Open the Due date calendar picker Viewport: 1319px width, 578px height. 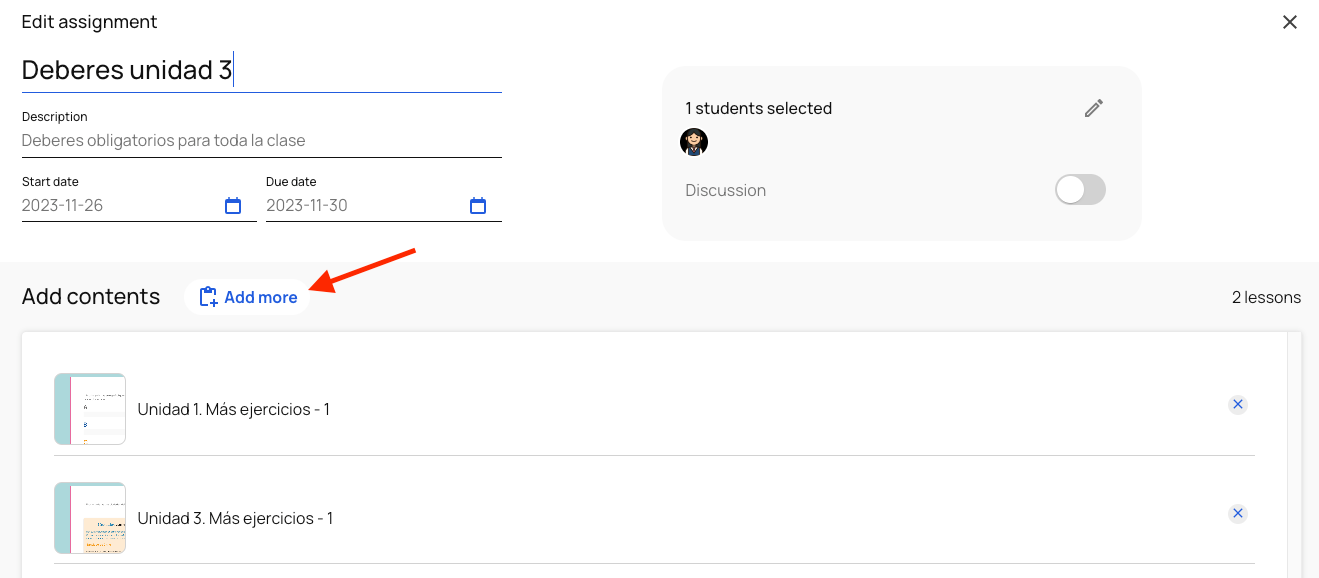click(478, 206)
